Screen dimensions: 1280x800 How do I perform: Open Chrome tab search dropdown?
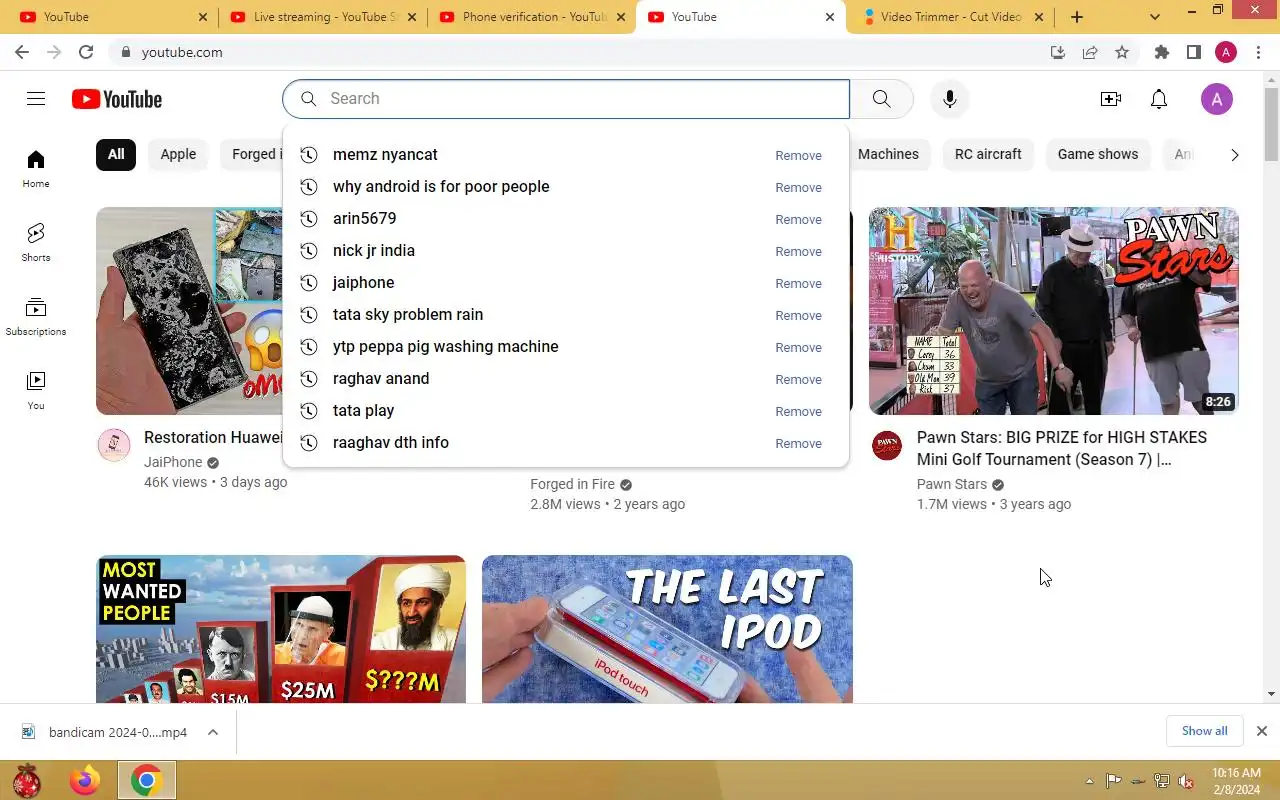[x=1155, y=17]
